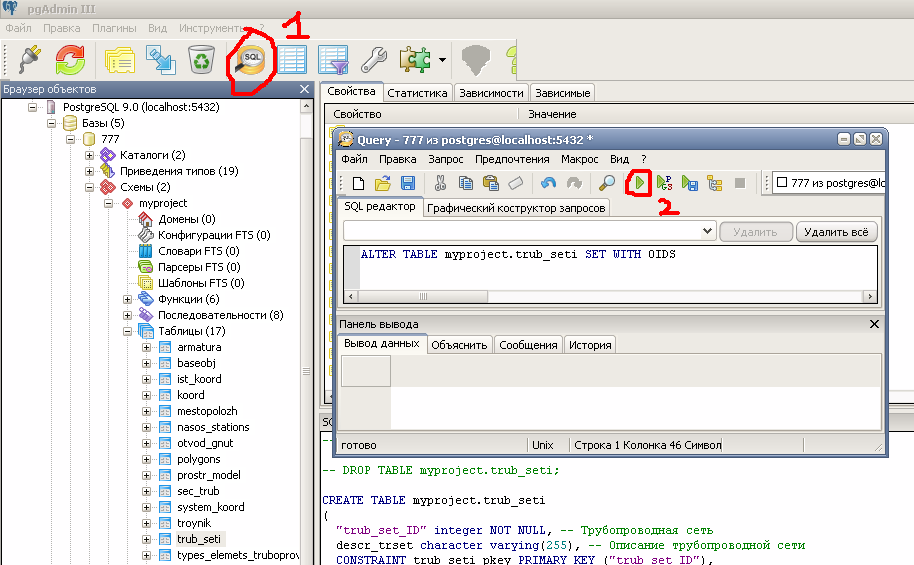914x565 pixels.
Task: Click the recycle bin drop object icon
Action: point(201,60)
